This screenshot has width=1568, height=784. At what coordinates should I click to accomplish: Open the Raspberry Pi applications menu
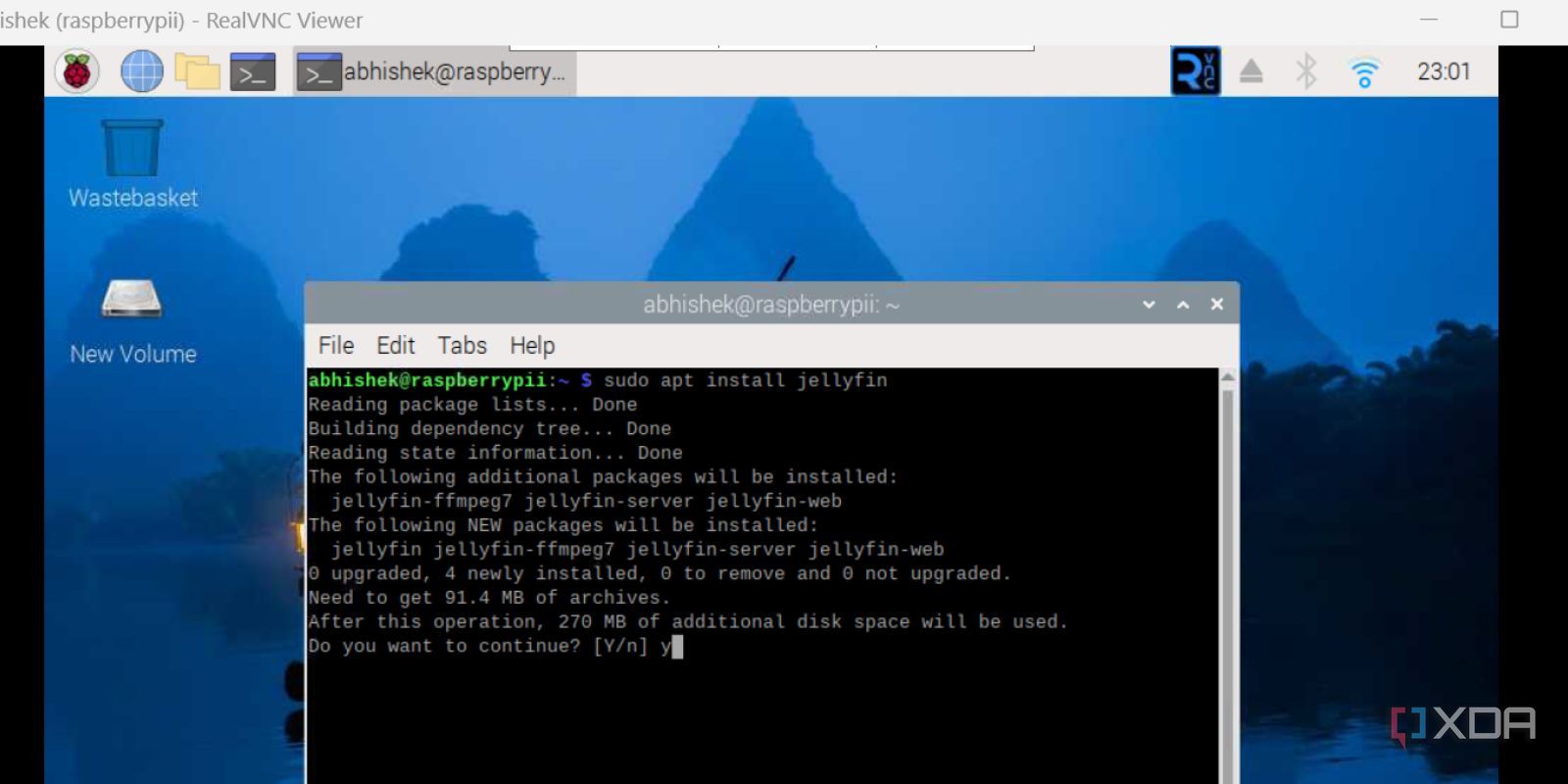(76, 72)
